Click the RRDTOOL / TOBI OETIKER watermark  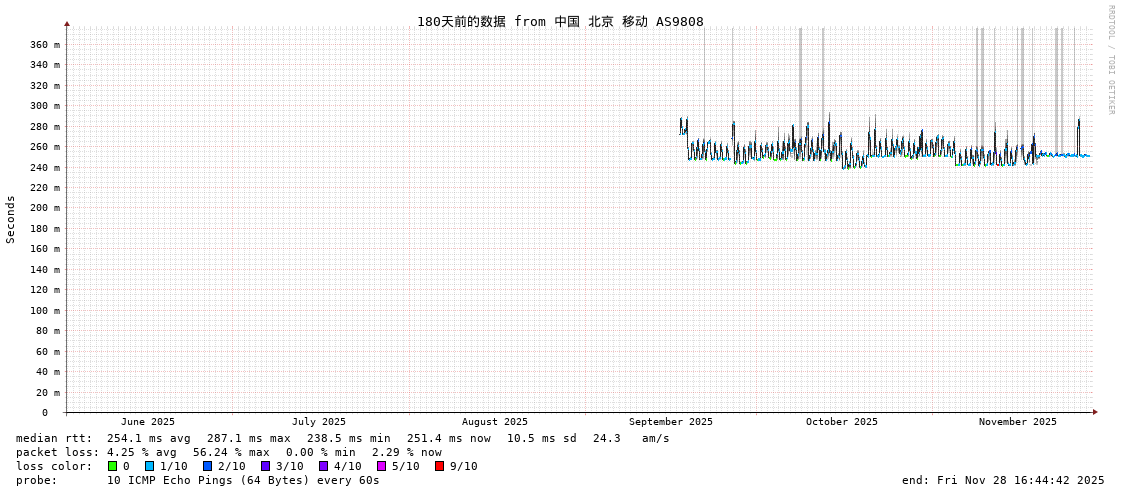(x=1110, y=60)
